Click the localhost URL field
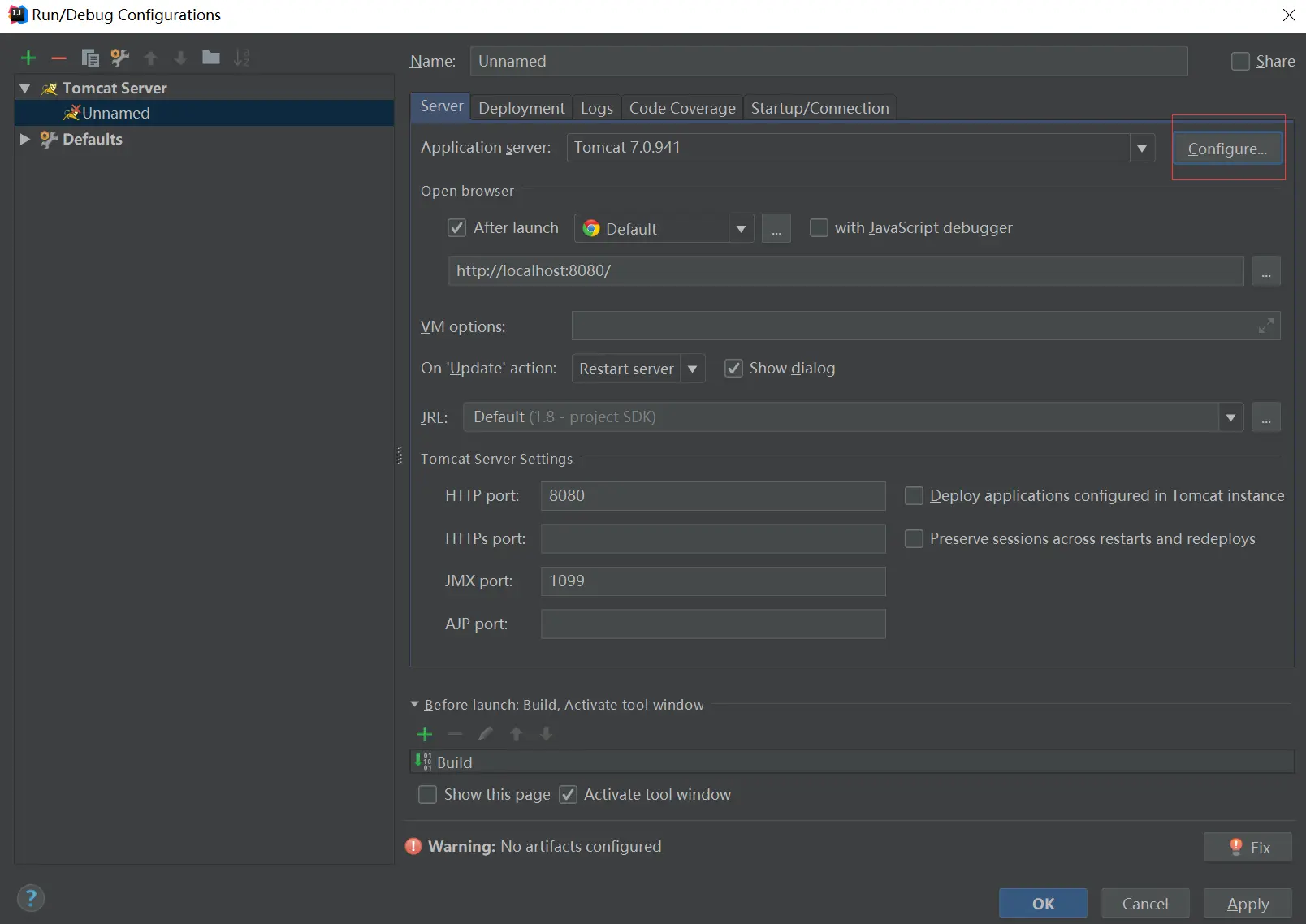 (845, 271)
